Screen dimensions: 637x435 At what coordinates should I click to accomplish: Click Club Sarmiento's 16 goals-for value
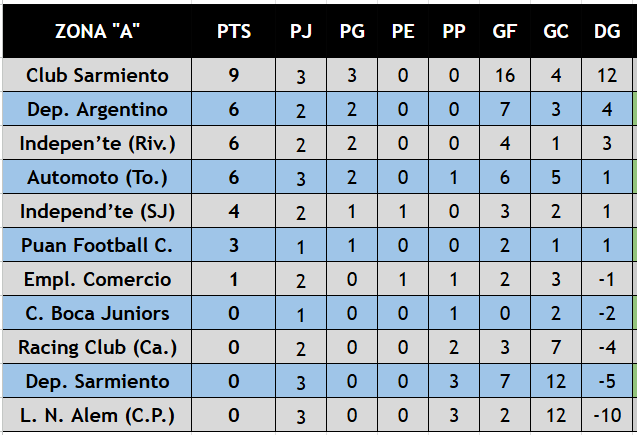coord(505,75)
